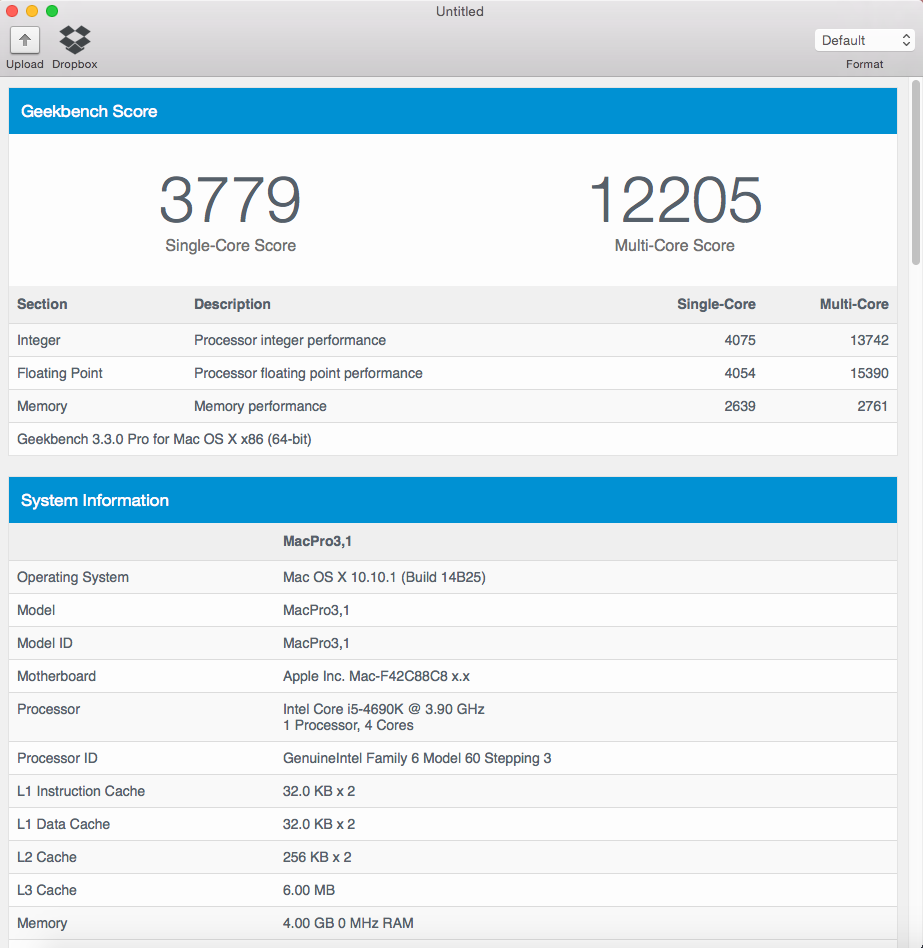Click 'GenuineIntel Family 6 Model 60 Stepping 3'

click(x=417, y=758)
